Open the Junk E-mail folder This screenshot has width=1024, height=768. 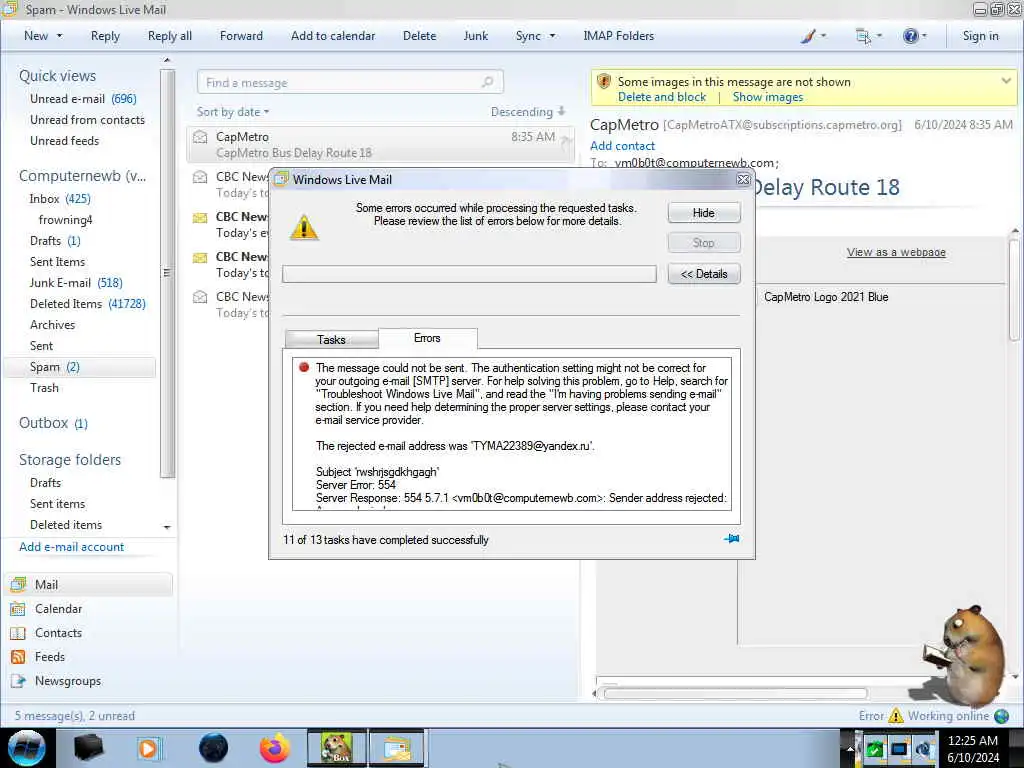pyautogui.click(x=76, y=283)
